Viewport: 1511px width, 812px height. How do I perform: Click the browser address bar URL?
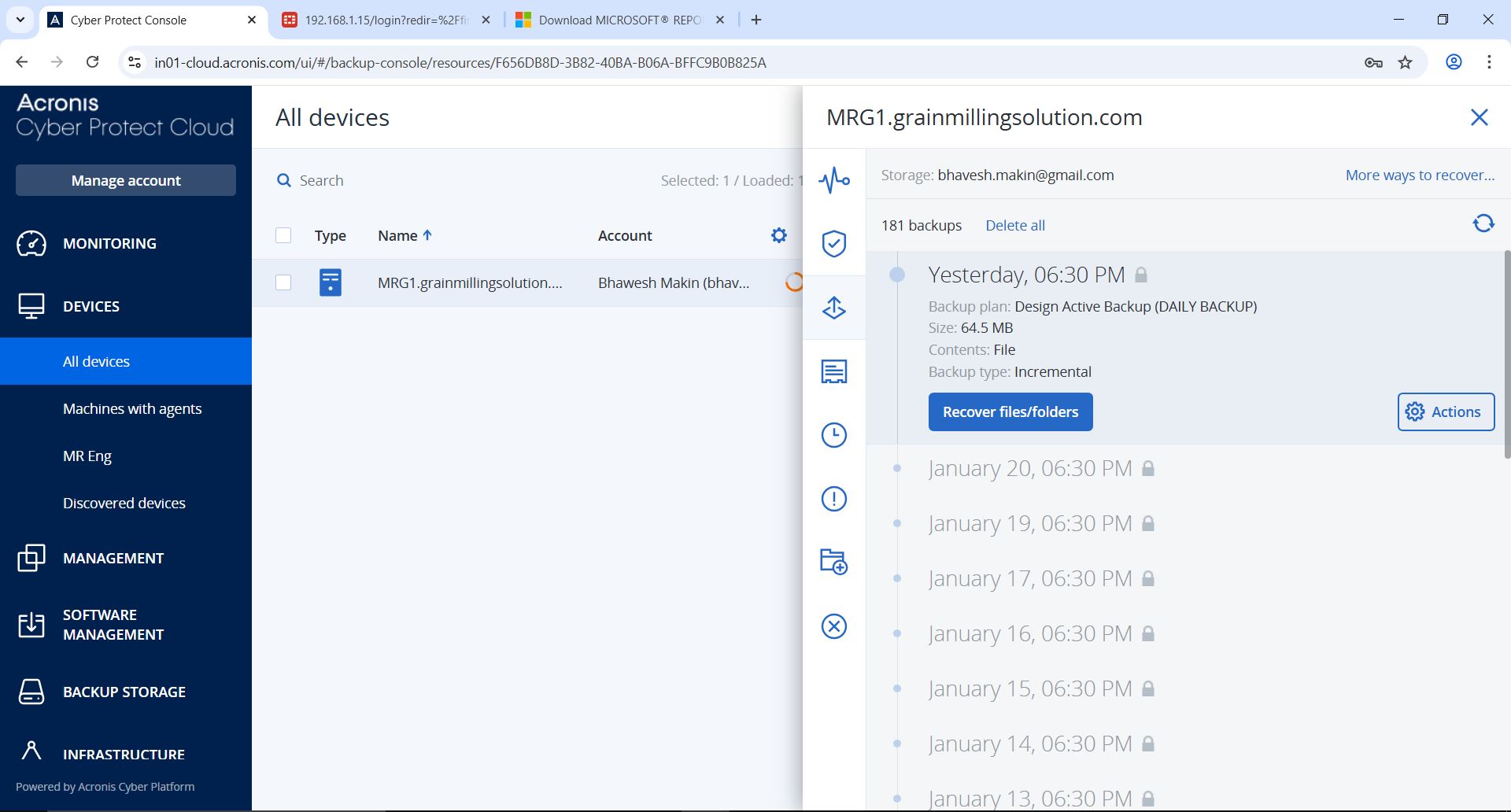click(460, 62)
